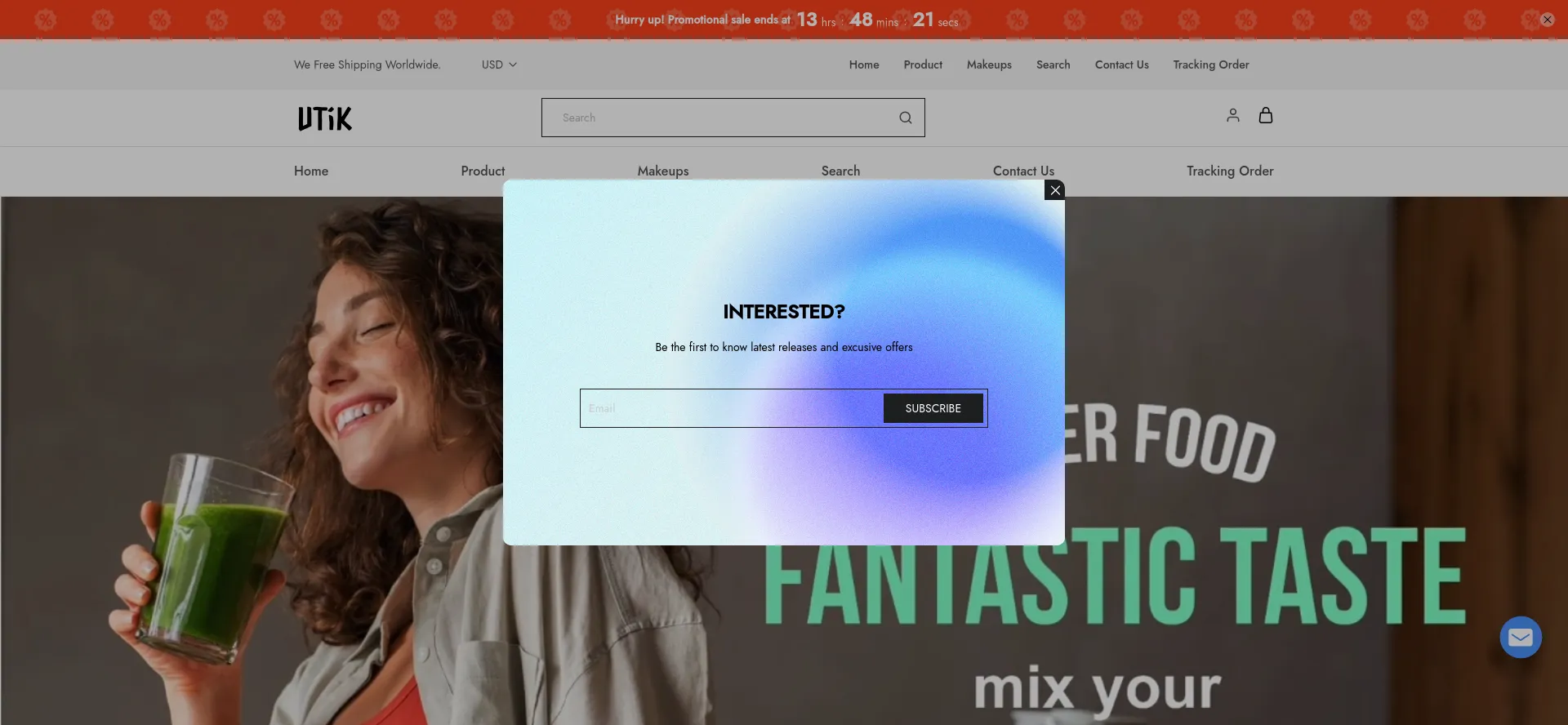
Task: Open Product in the top utility bar
Action: click(x=923, y=64)
